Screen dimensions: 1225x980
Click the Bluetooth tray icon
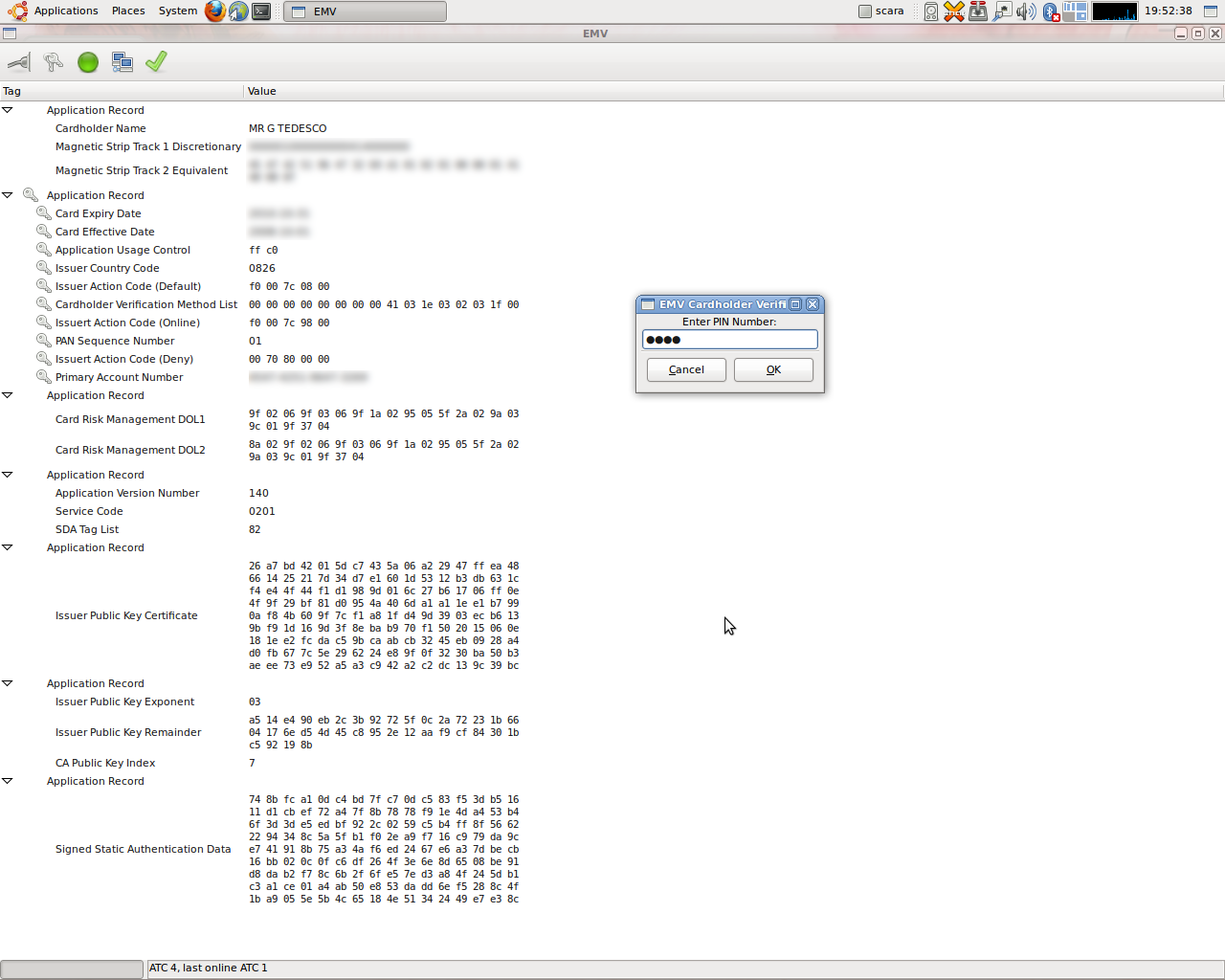click(x=1051, y=11)
